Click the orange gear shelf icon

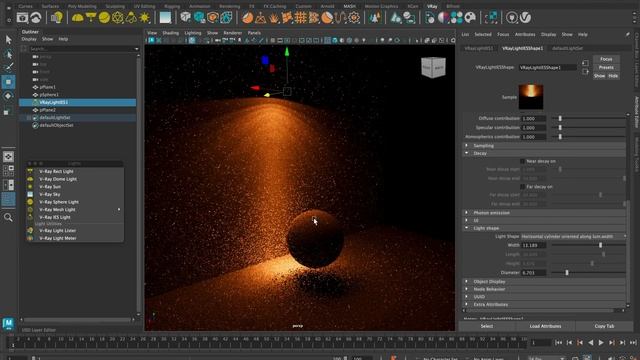pyautogui.click(x=354, y=18)
